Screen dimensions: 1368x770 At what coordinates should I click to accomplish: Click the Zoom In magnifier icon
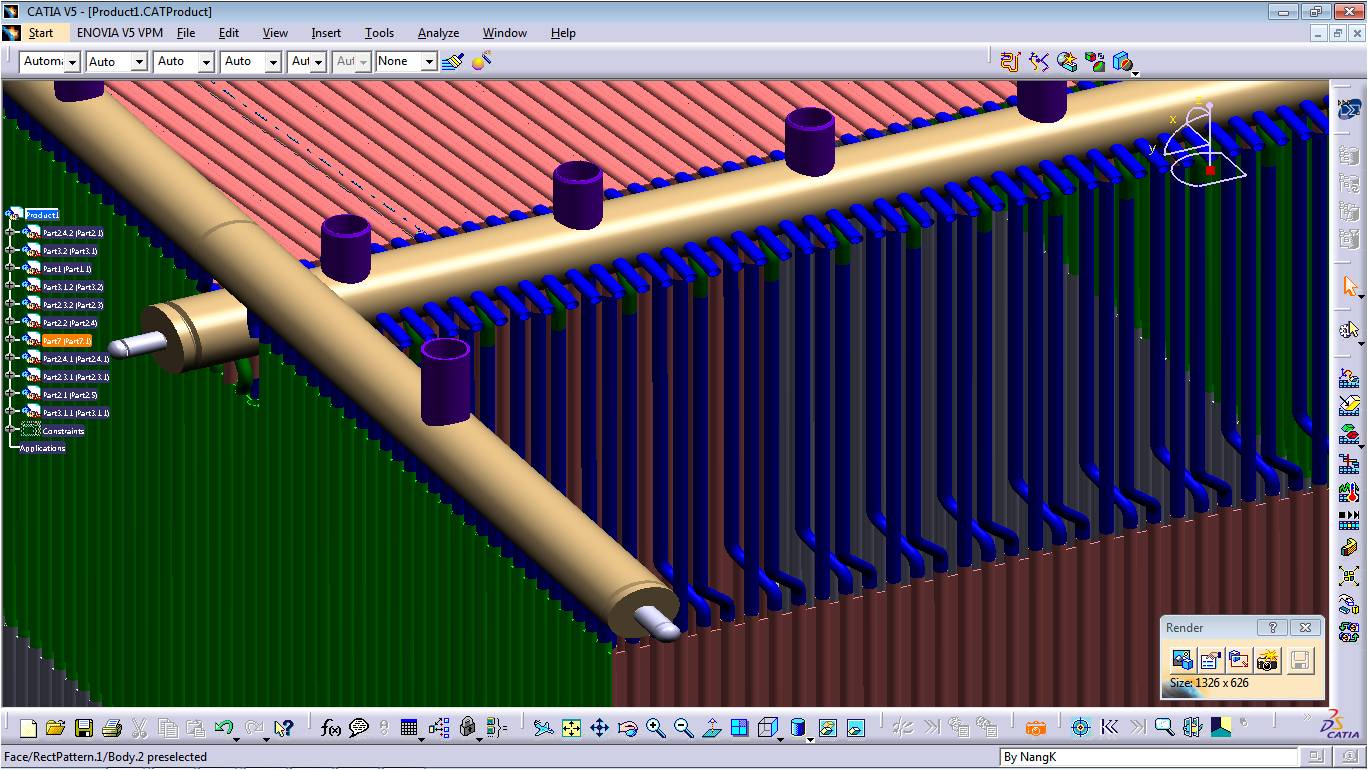coord(655,728)
